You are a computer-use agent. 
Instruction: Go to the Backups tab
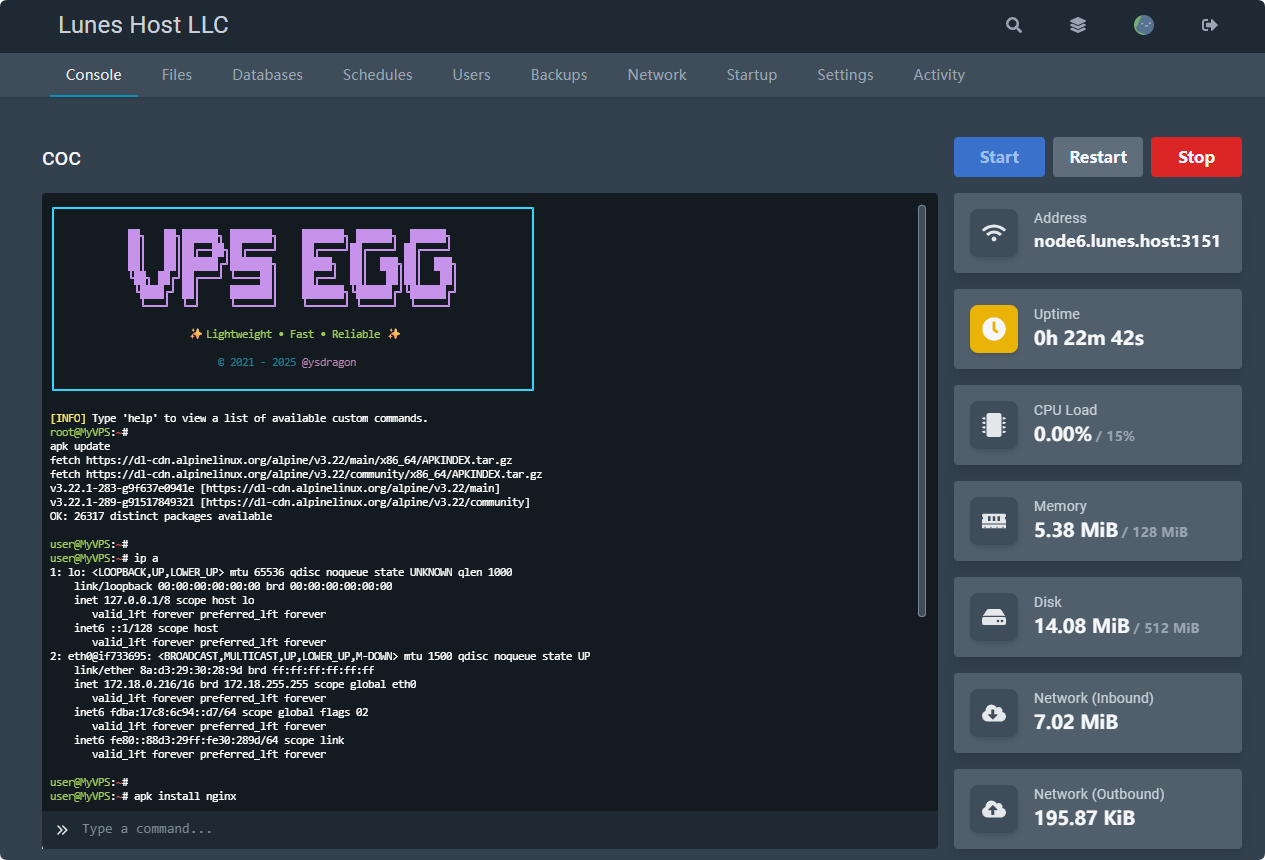click(x=559, y=75)
